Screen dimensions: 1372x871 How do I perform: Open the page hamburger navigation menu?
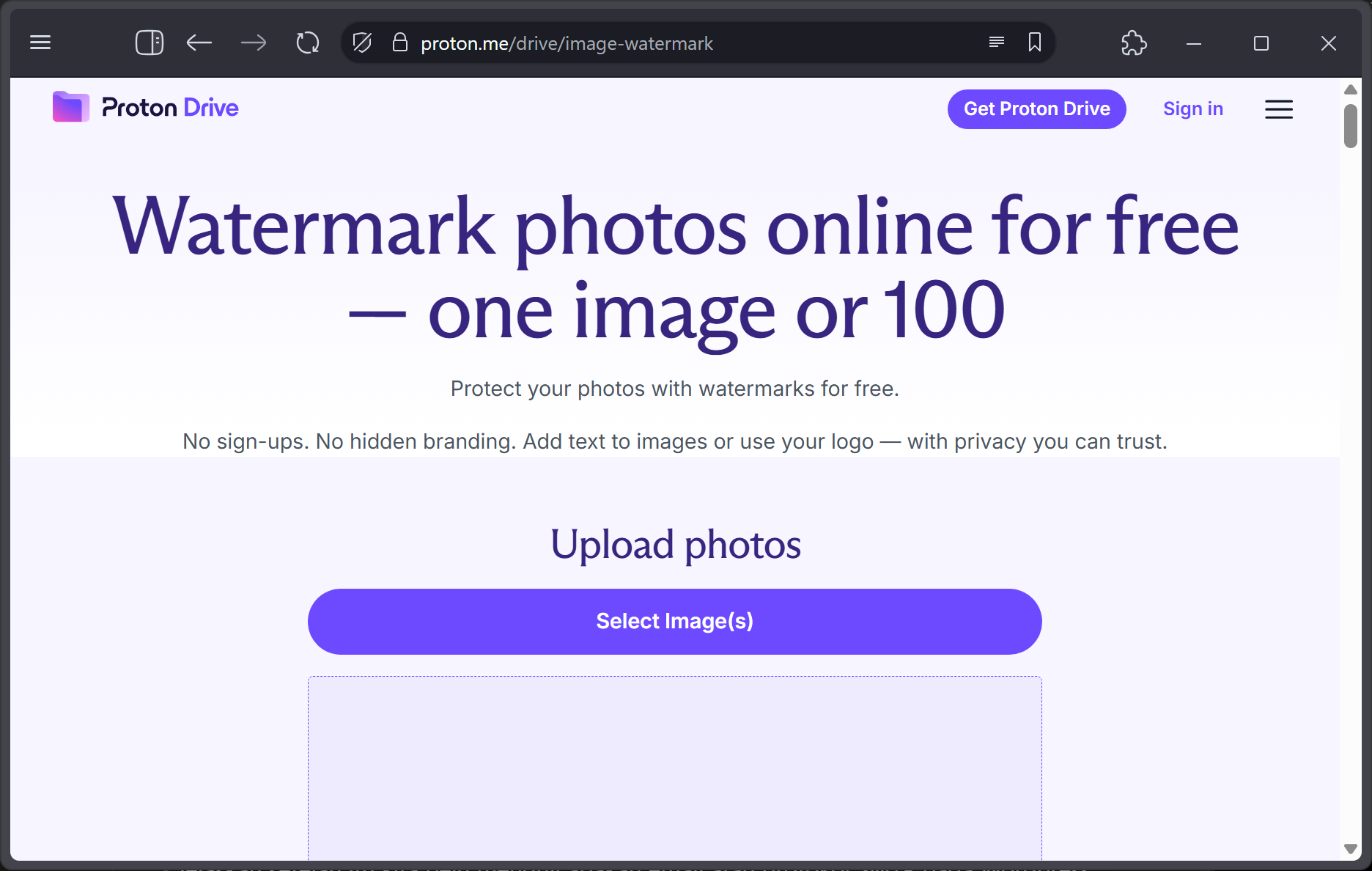tap(1279, 109)
